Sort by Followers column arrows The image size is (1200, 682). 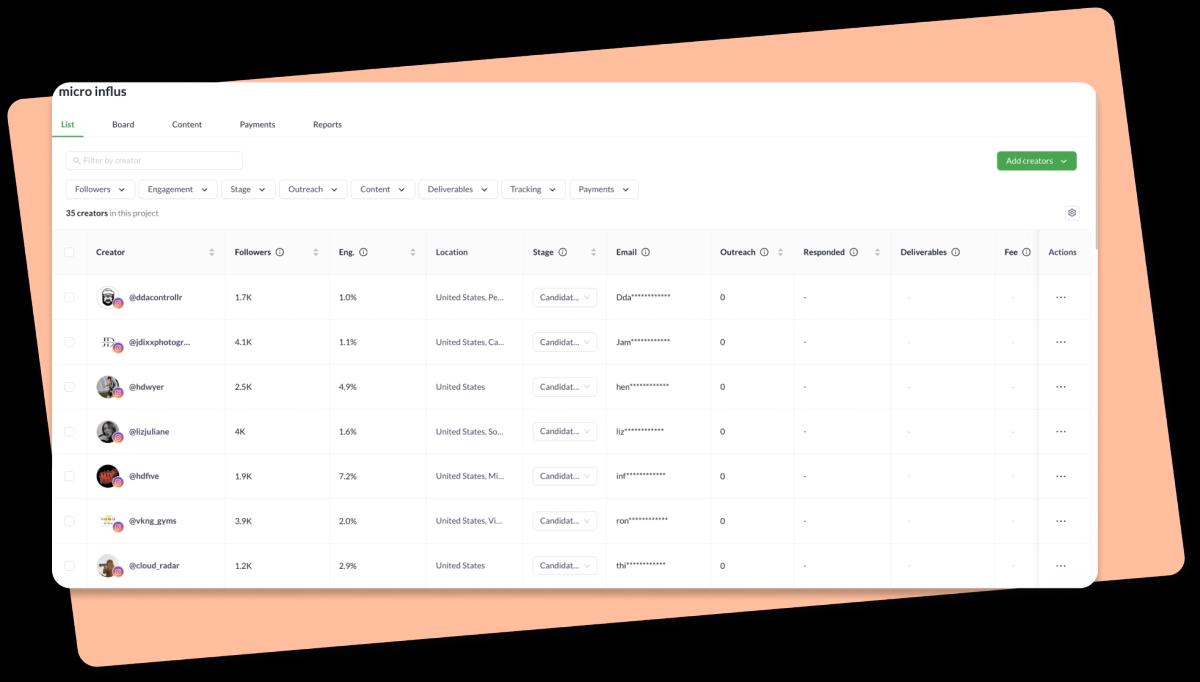[x=316, y=252]
